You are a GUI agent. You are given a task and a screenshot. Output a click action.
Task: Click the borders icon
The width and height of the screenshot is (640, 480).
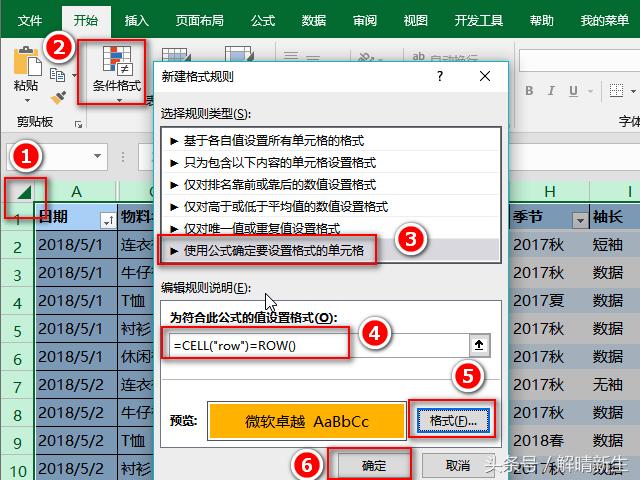click(616, 91)
